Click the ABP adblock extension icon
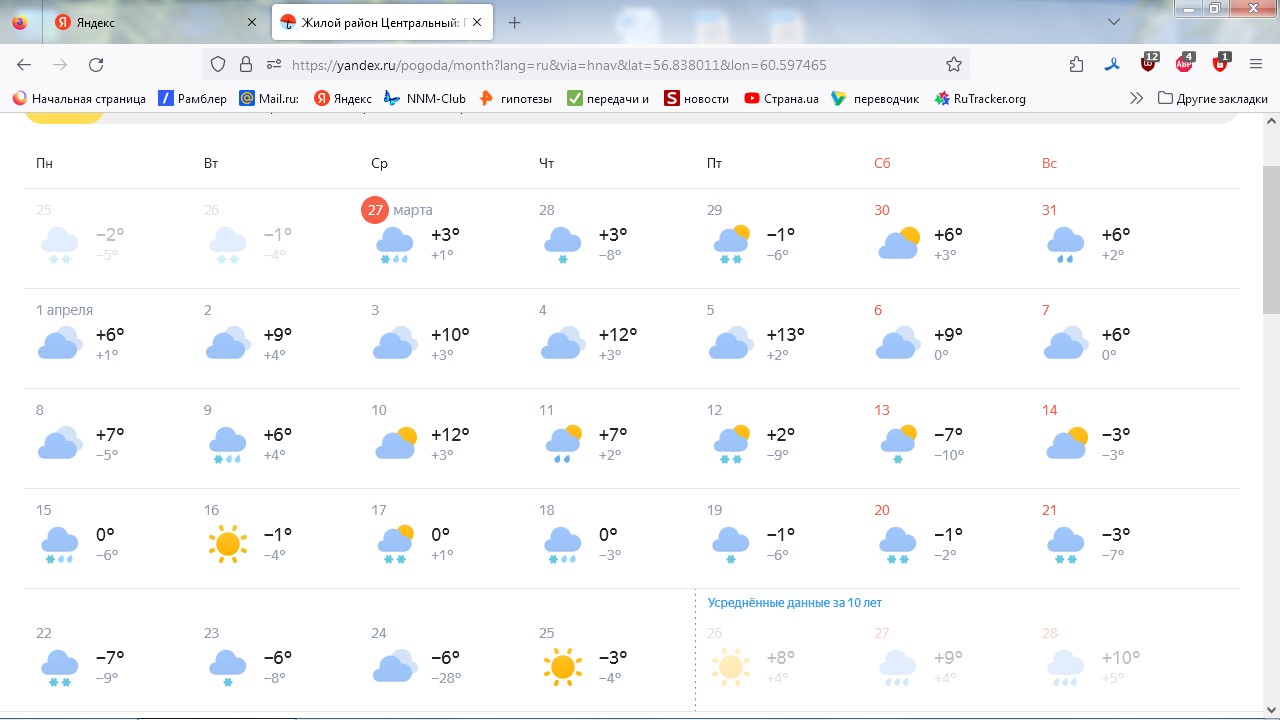The height and width of the screenshot is (720, 1280). [x=1184, y=64]
